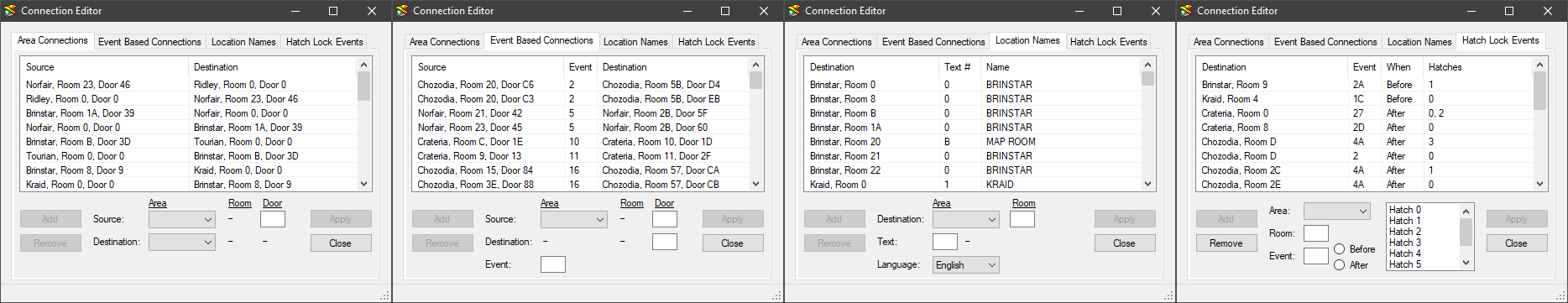The height and width of the screenshot is (303, 1568).
Task: Select Kraid, Room 4 row in Hatch Lock list
Action: point(1365,99)
